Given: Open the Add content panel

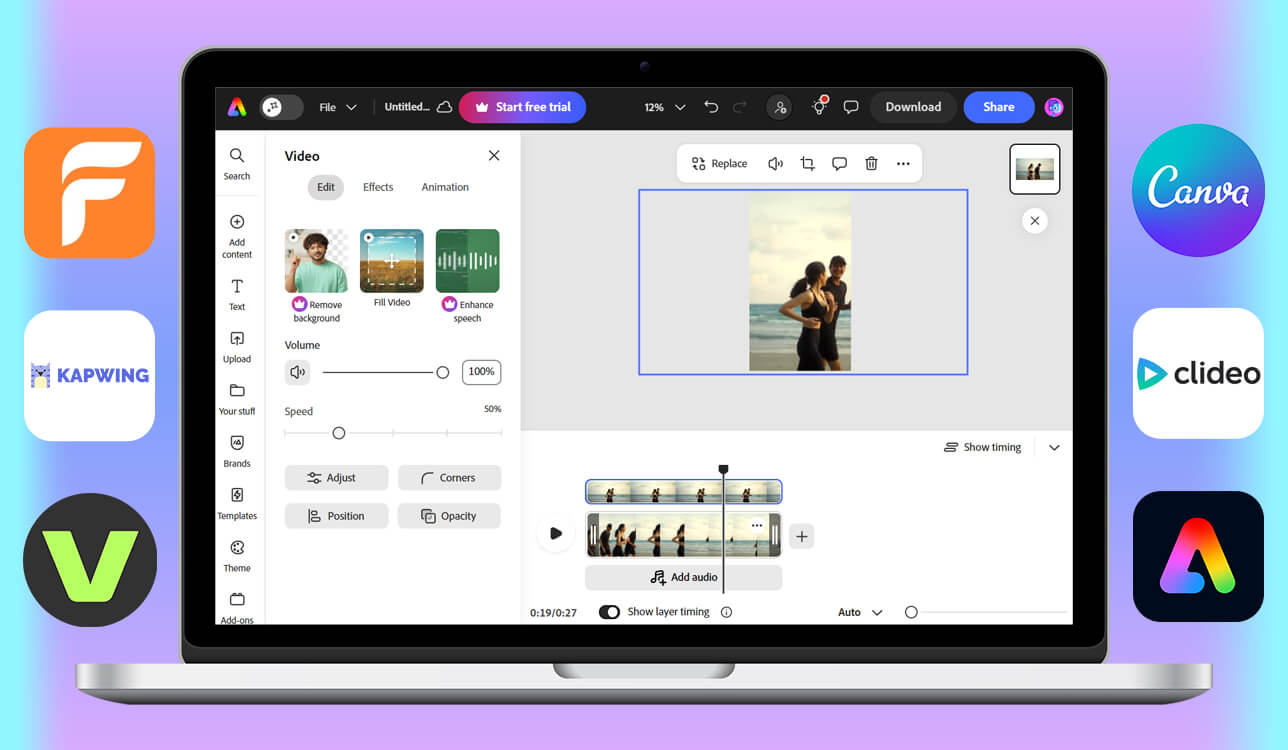Looking at the screenshot, I should (237, 236).
